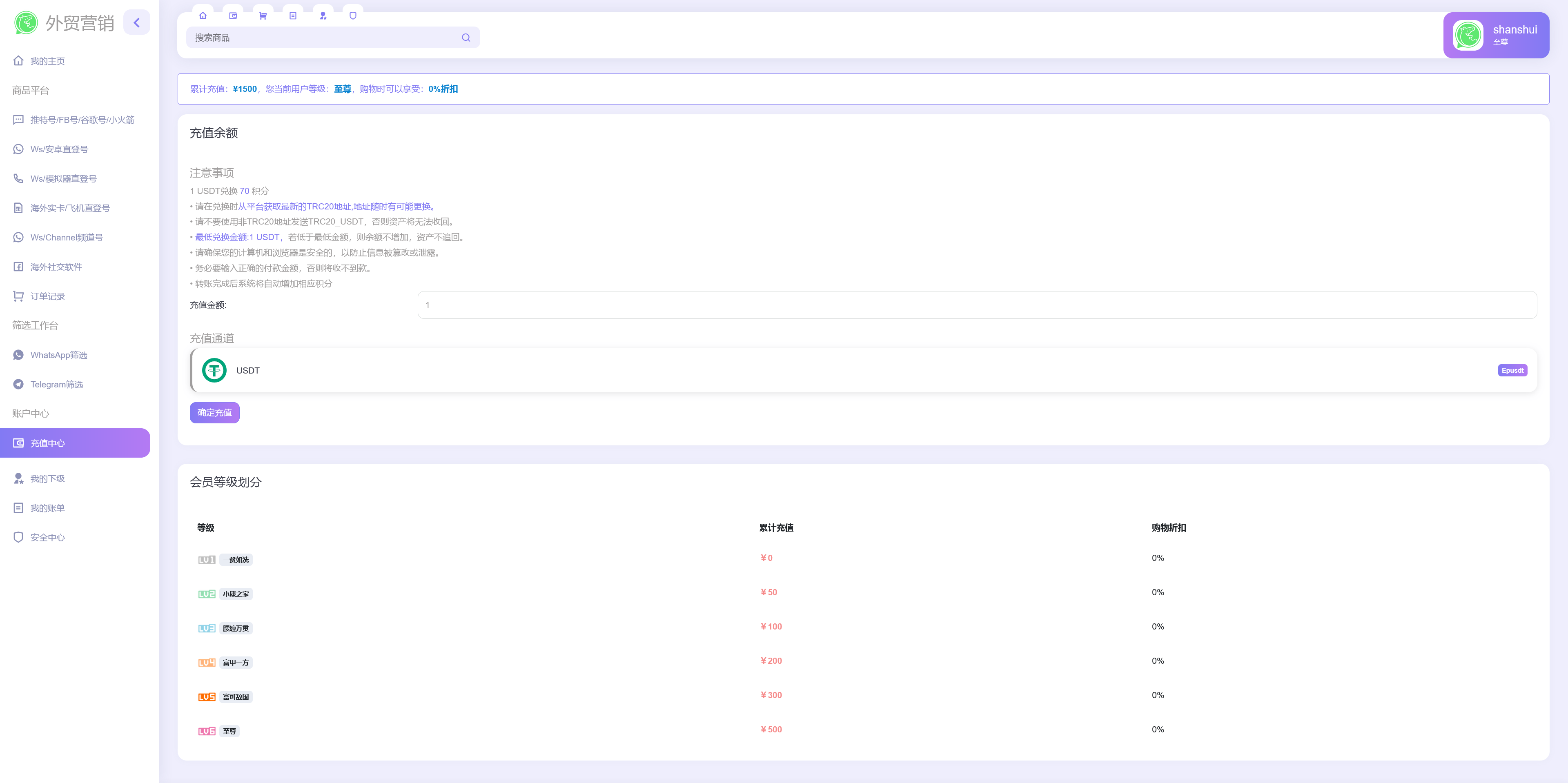The width and height of the screenshot is (1568, 783).
Task: Click the search magnifier icon
Action: coord(465,38)
